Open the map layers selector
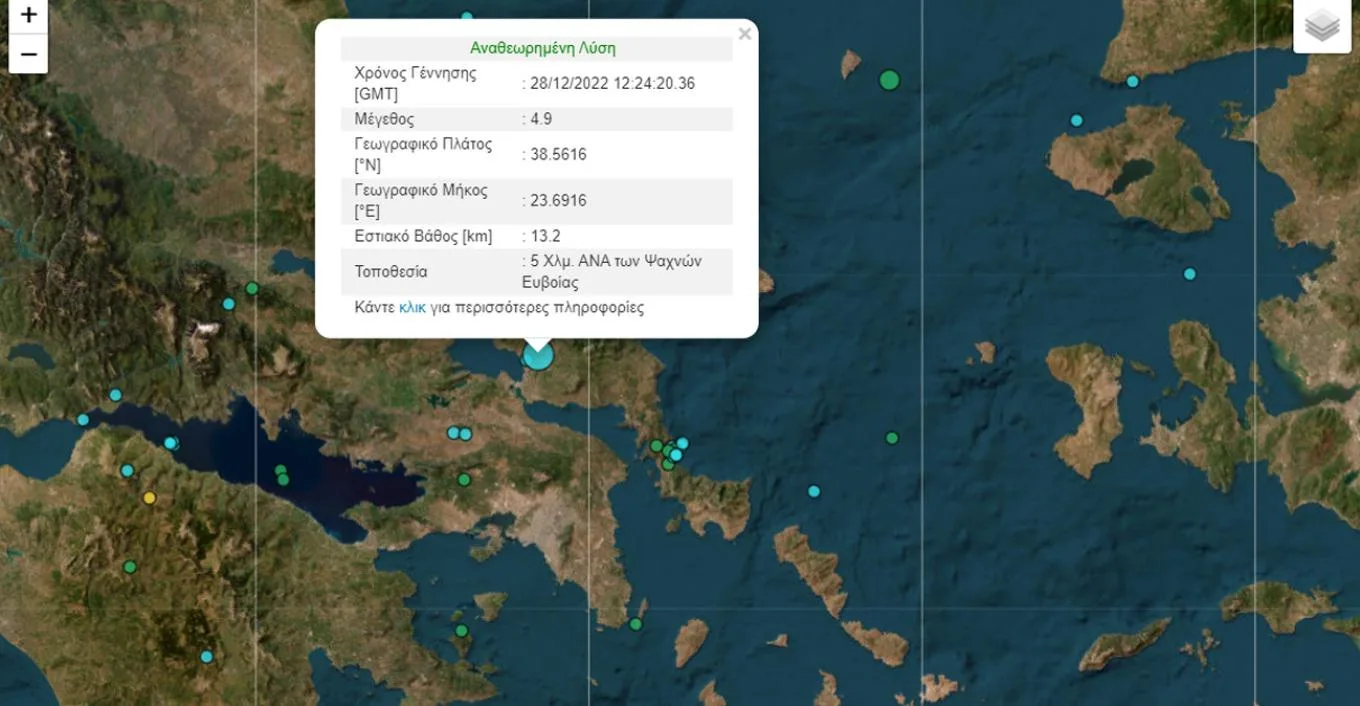1360x706 pixels. (1321, 27)
